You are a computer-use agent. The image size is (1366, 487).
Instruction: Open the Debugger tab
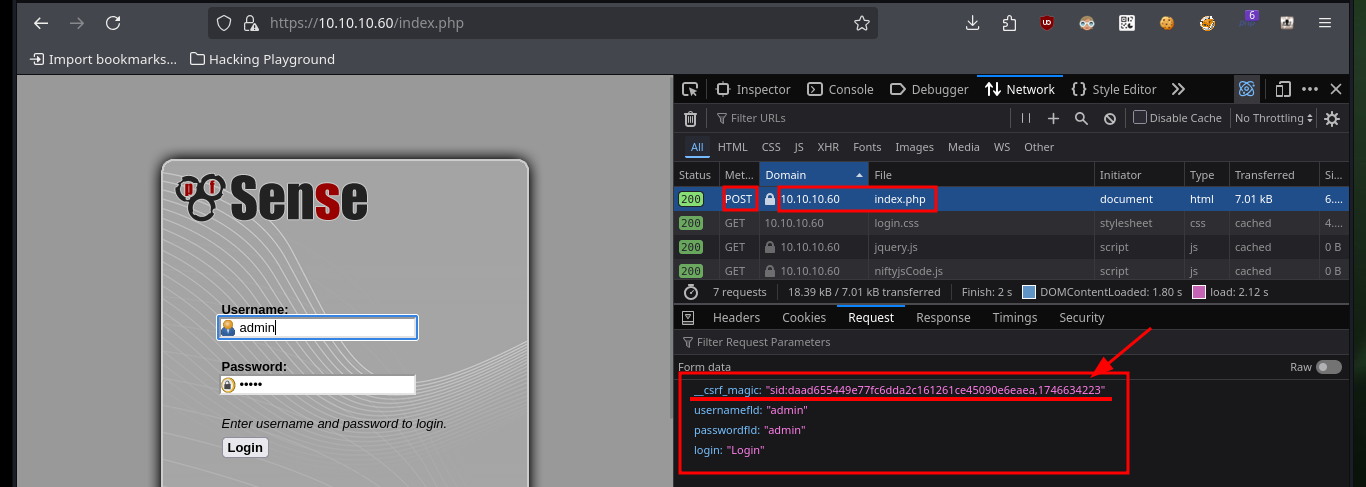coord(929,89)
